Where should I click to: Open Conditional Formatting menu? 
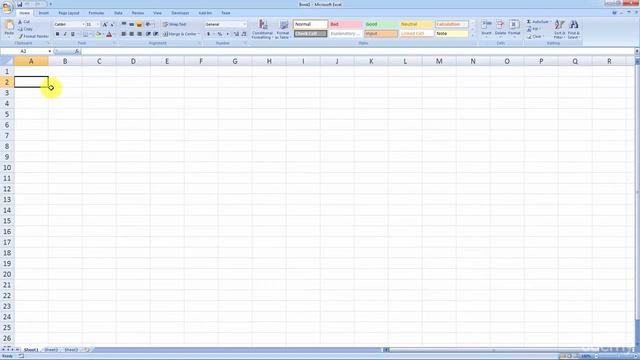click(262, 29)
